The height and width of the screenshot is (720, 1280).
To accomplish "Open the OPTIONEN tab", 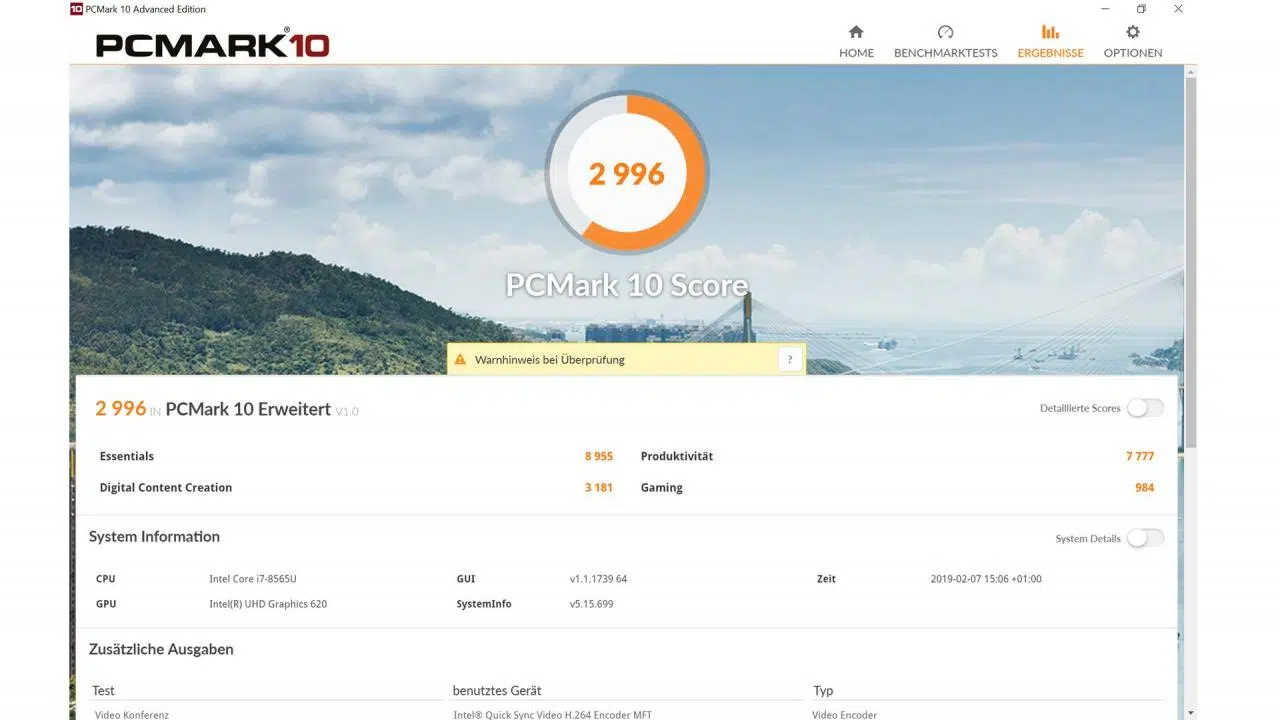I will [1132, 42].
